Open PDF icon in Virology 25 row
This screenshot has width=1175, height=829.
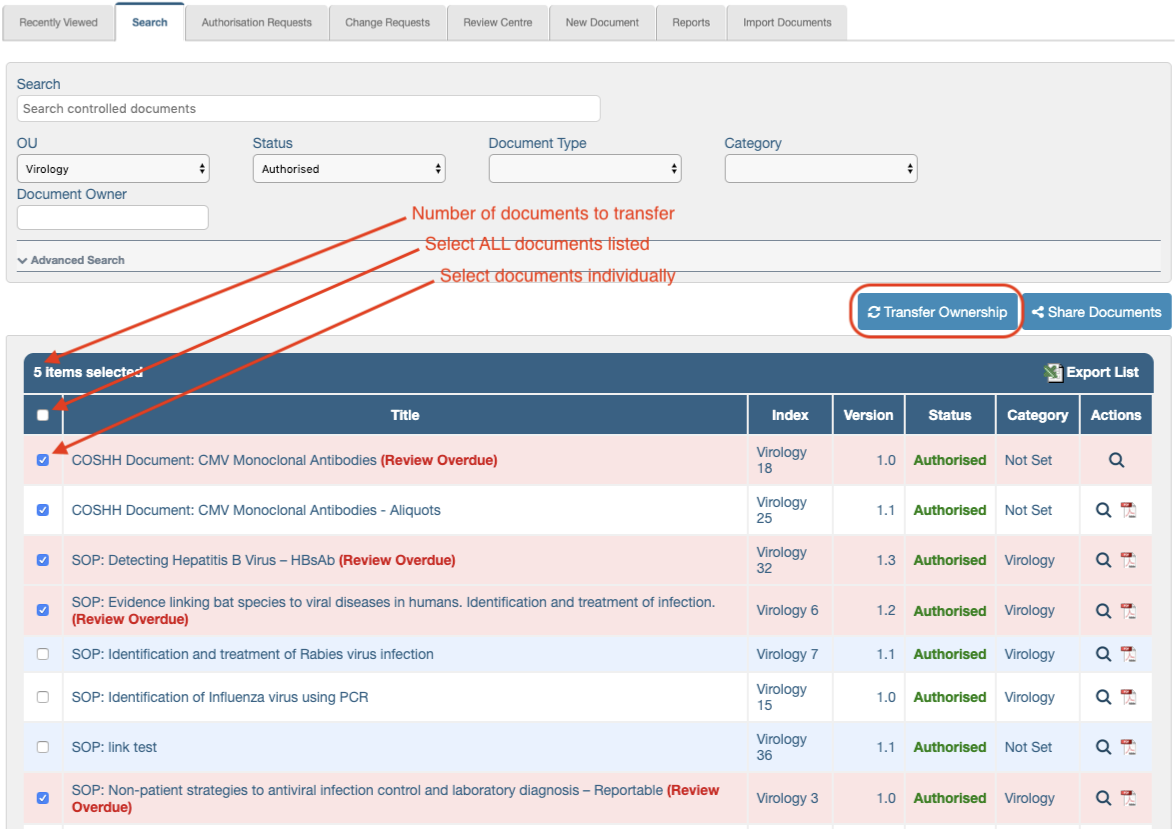tap(1128, 510)
